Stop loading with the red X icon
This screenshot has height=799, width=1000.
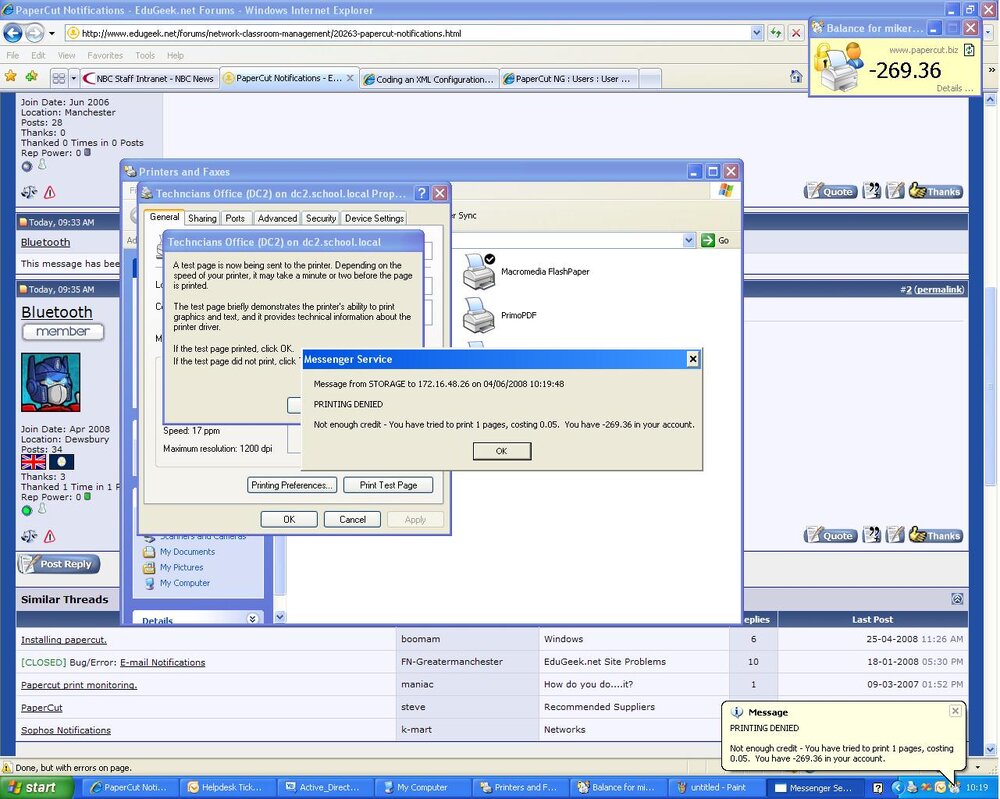coord(796,33)
